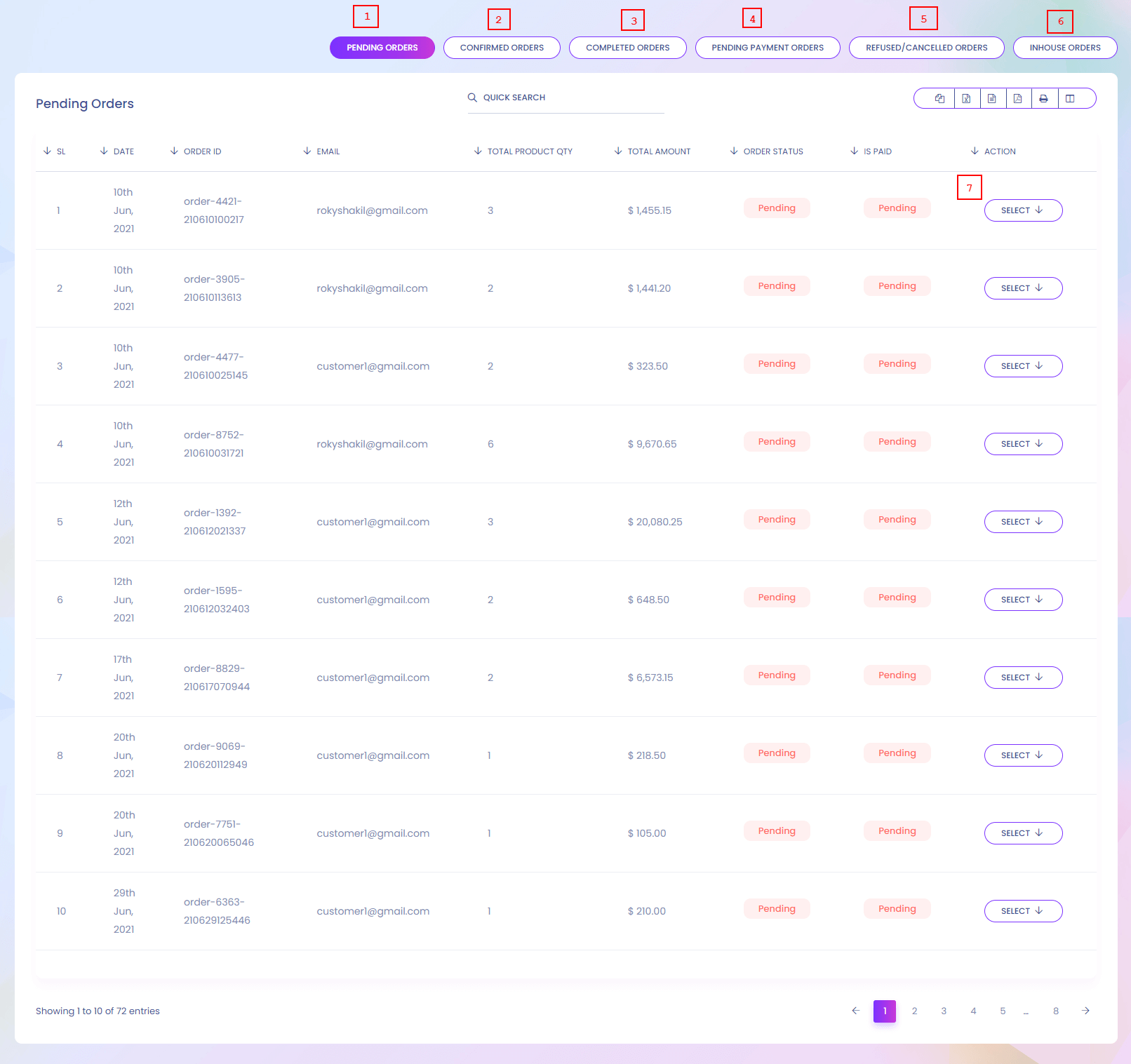Click the quick search magnifier icon
The image size is (1131, 1064).
(x=472, y=97)
